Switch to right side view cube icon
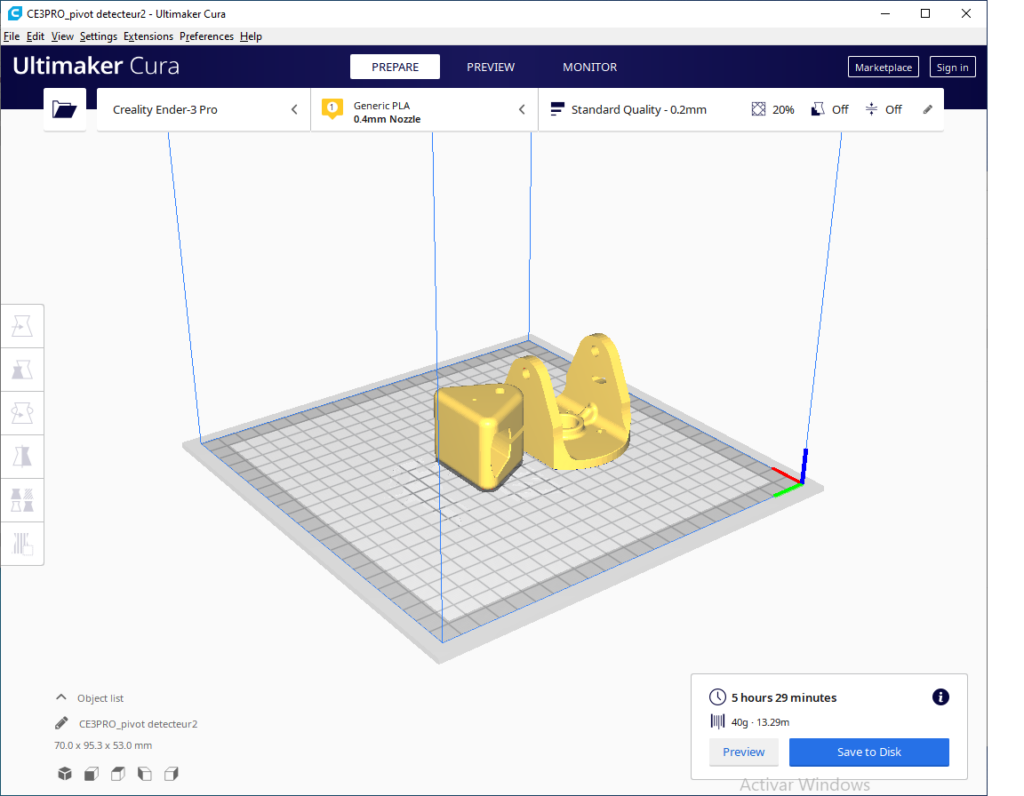Image resolution: width=1024 pixels, height=796 pixels. [x=171, y=773]
